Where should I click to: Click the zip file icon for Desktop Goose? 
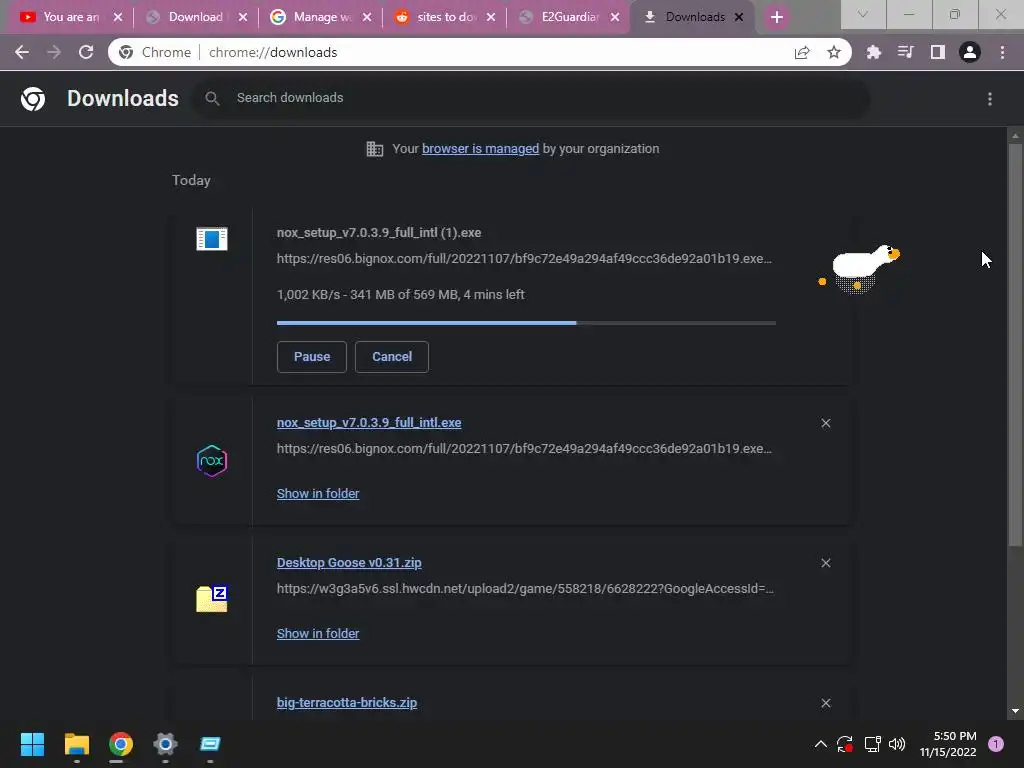(x=212, y=599)
